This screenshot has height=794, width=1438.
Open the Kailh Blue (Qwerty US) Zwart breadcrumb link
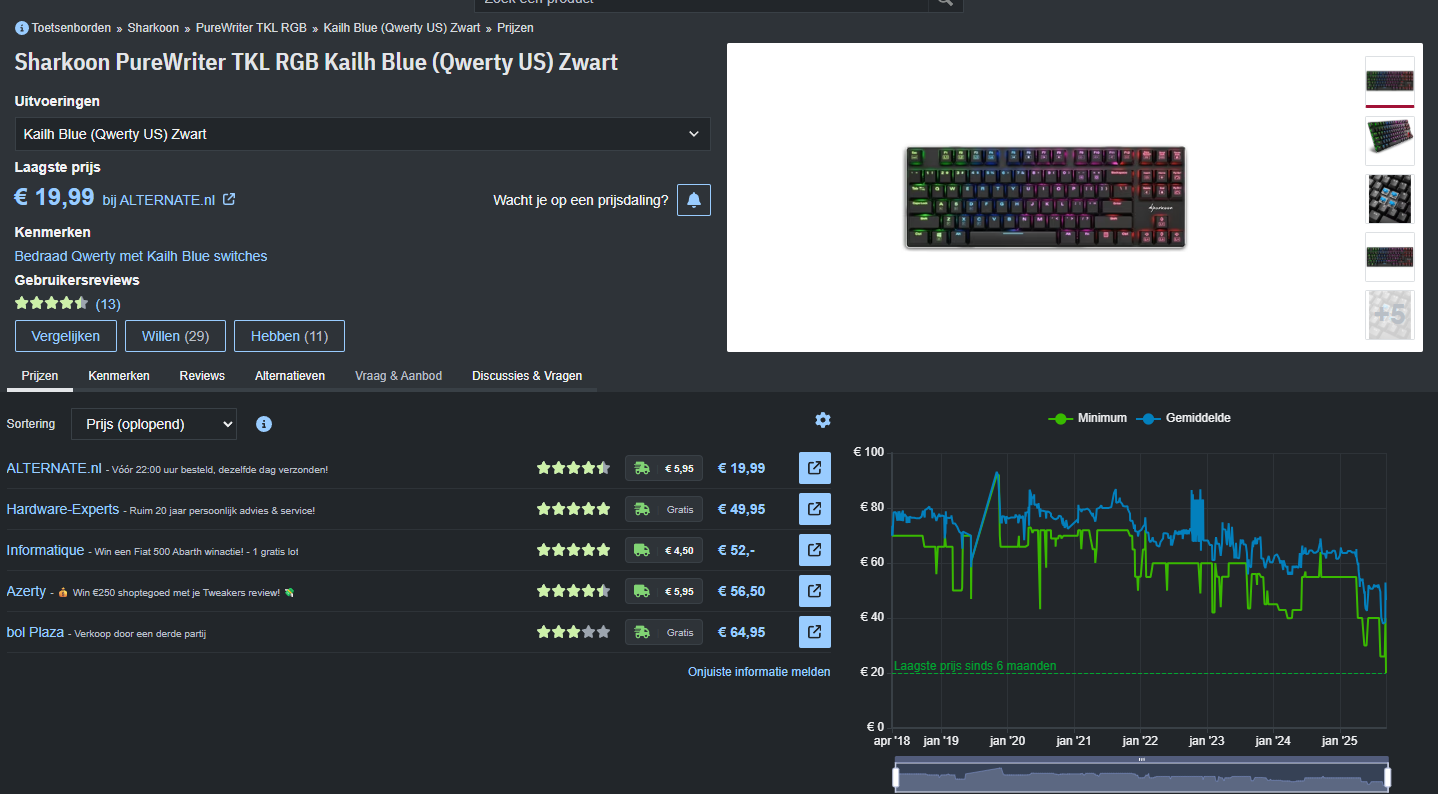click(x=402, y=28)
